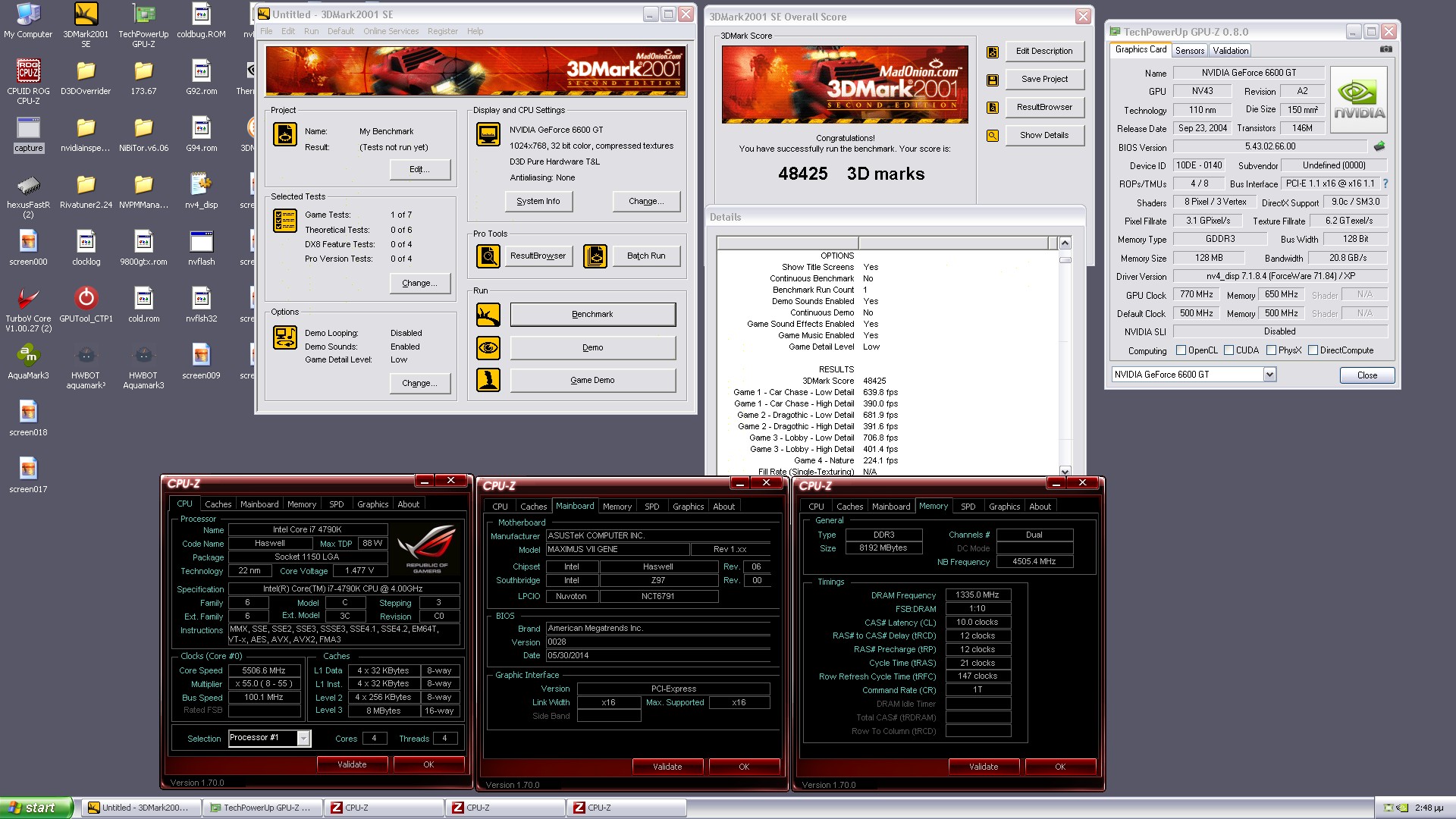Viewport: 1456px width, 819px height.
Task: Click the Windows start button
Action: click(36, 808)
